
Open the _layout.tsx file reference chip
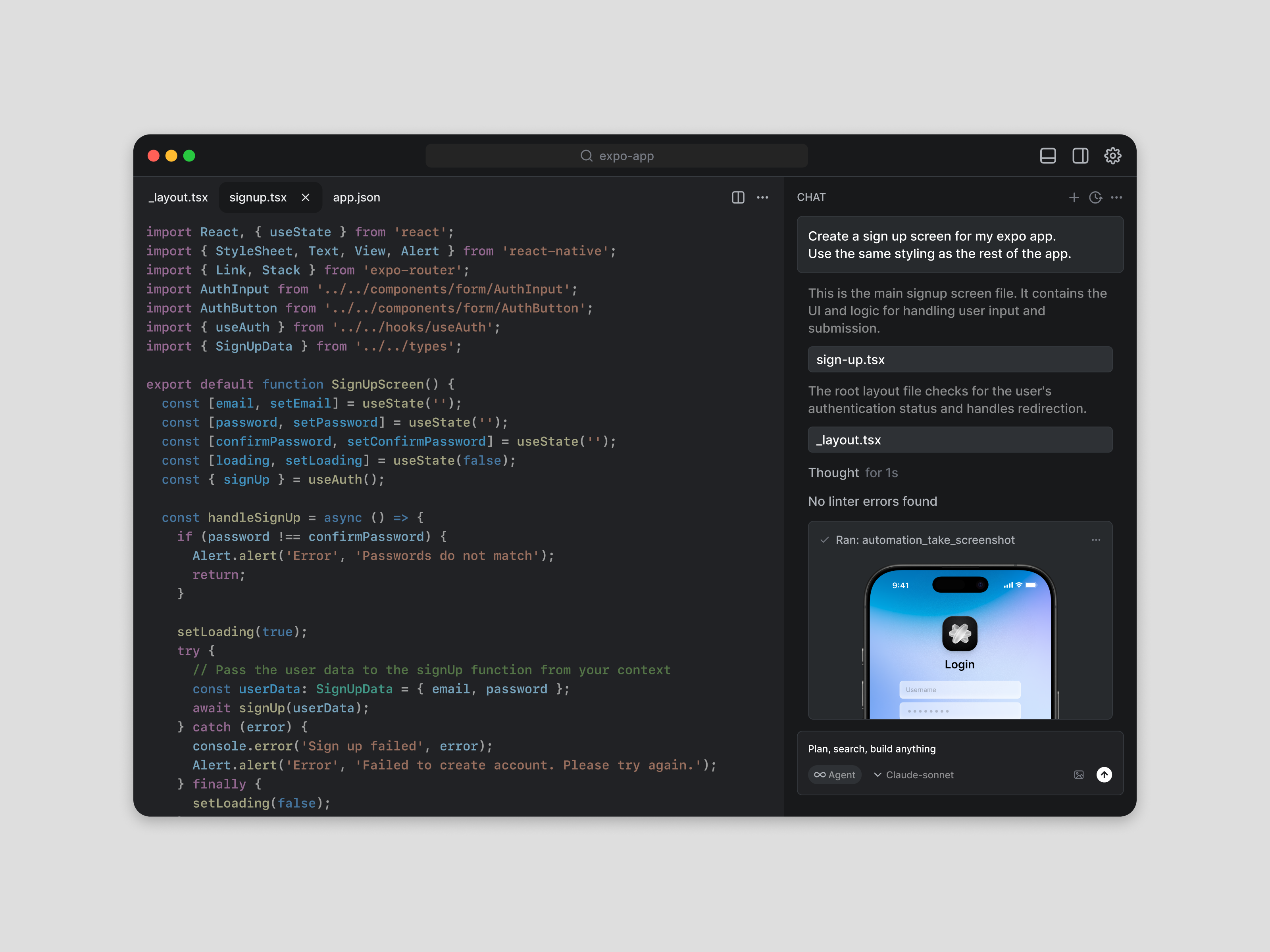tap(960, 440)
